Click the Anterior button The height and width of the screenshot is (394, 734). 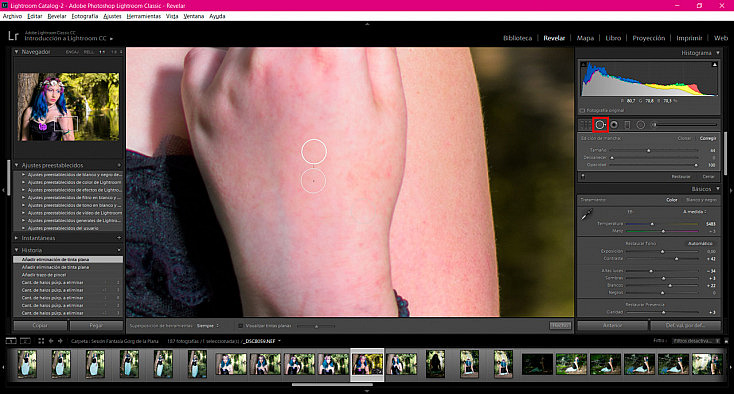[612, 325]
